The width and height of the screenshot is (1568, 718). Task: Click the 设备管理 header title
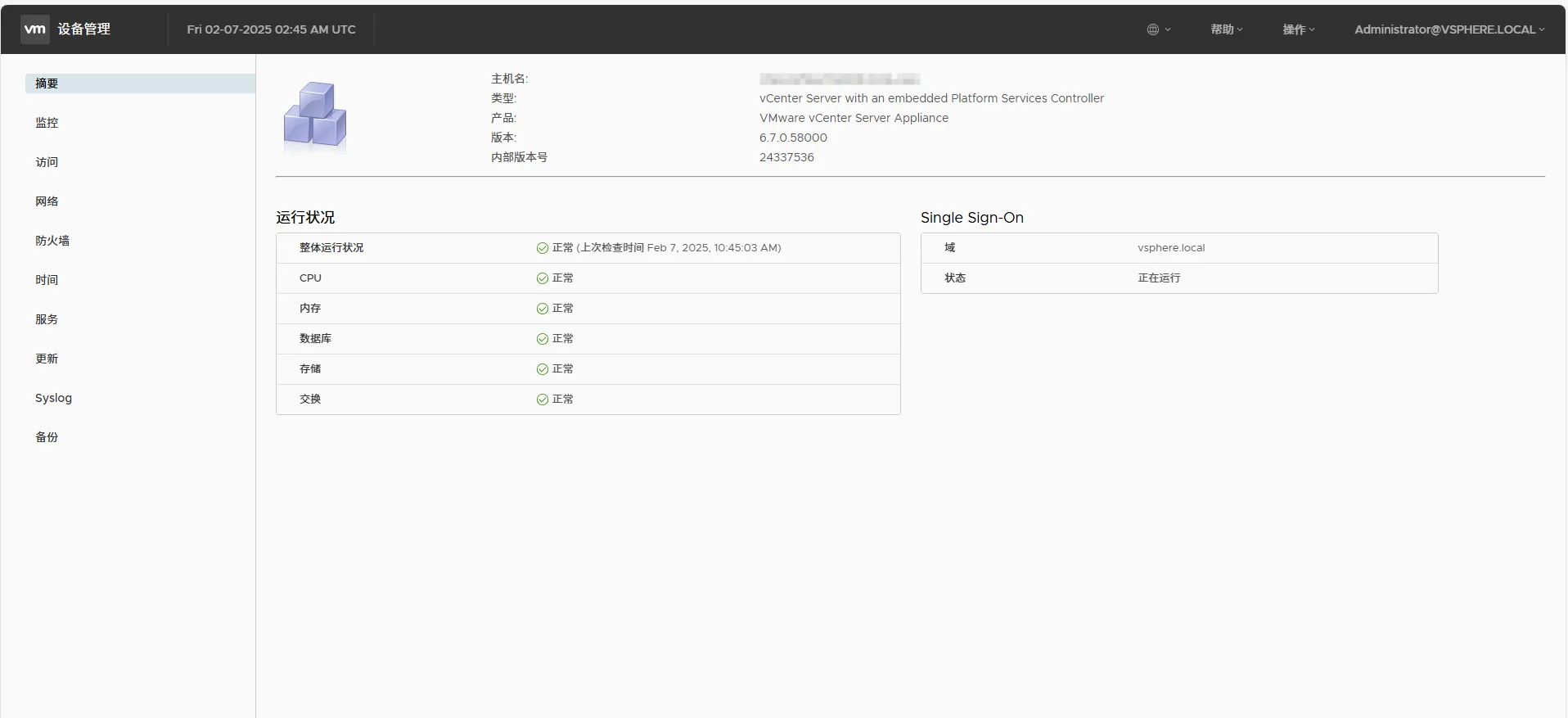click(83, 29)
